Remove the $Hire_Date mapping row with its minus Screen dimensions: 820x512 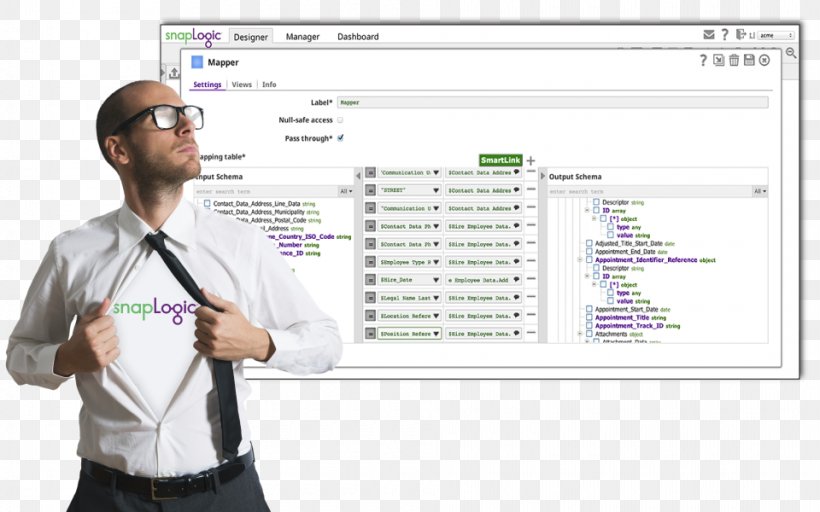(531, 279)
